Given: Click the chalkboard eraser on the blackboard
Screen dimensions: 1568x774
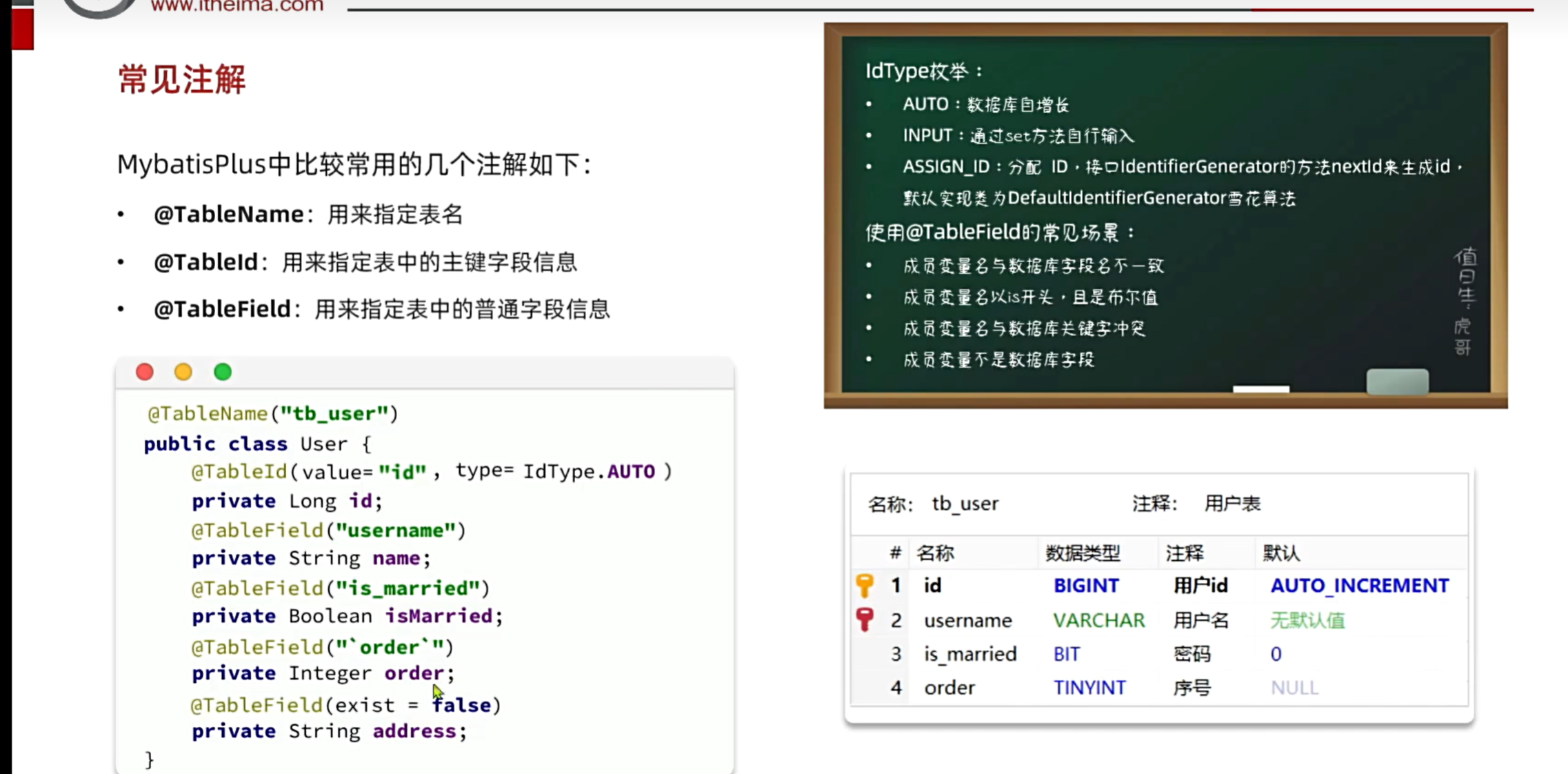Looking at the screenshot, I should point(1397,381).
